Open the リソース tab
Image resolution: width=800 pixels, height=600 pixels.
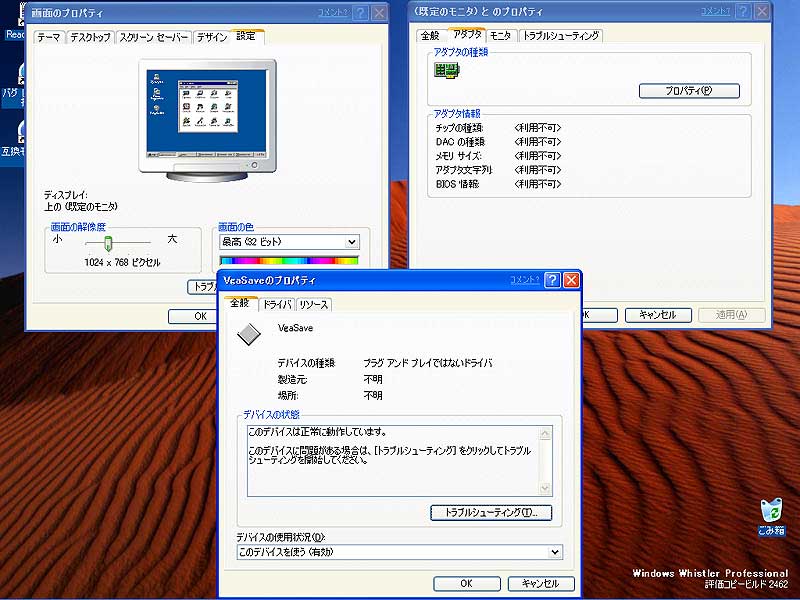point(314,305)
